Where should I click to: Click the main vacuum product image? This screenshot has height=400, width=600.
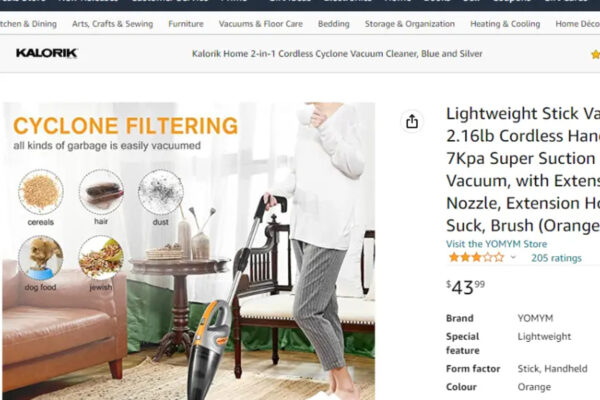(189, 251)
